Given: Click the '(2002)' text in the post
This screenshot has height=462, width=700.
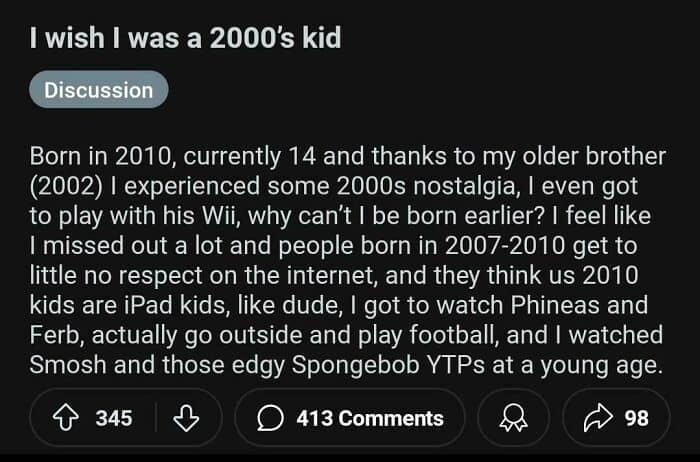Looking at the screenshot, I should pyautogui.click(x=66, y=187).
